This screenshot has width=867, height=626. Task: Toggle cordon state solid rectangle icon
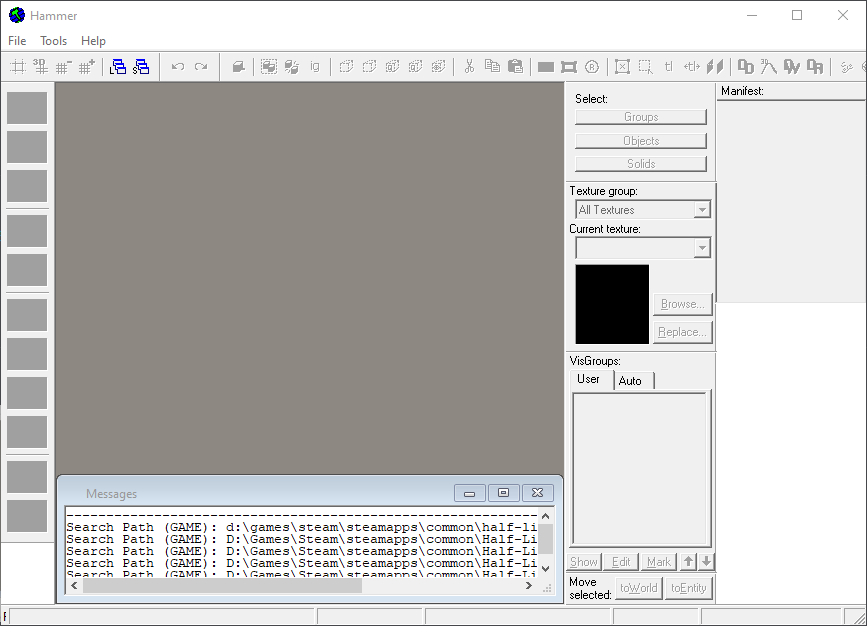point(546,67)
